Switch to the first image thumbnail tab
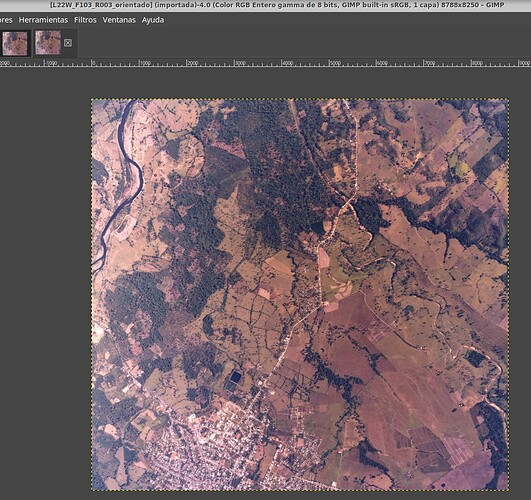 (x=15, y=43)
